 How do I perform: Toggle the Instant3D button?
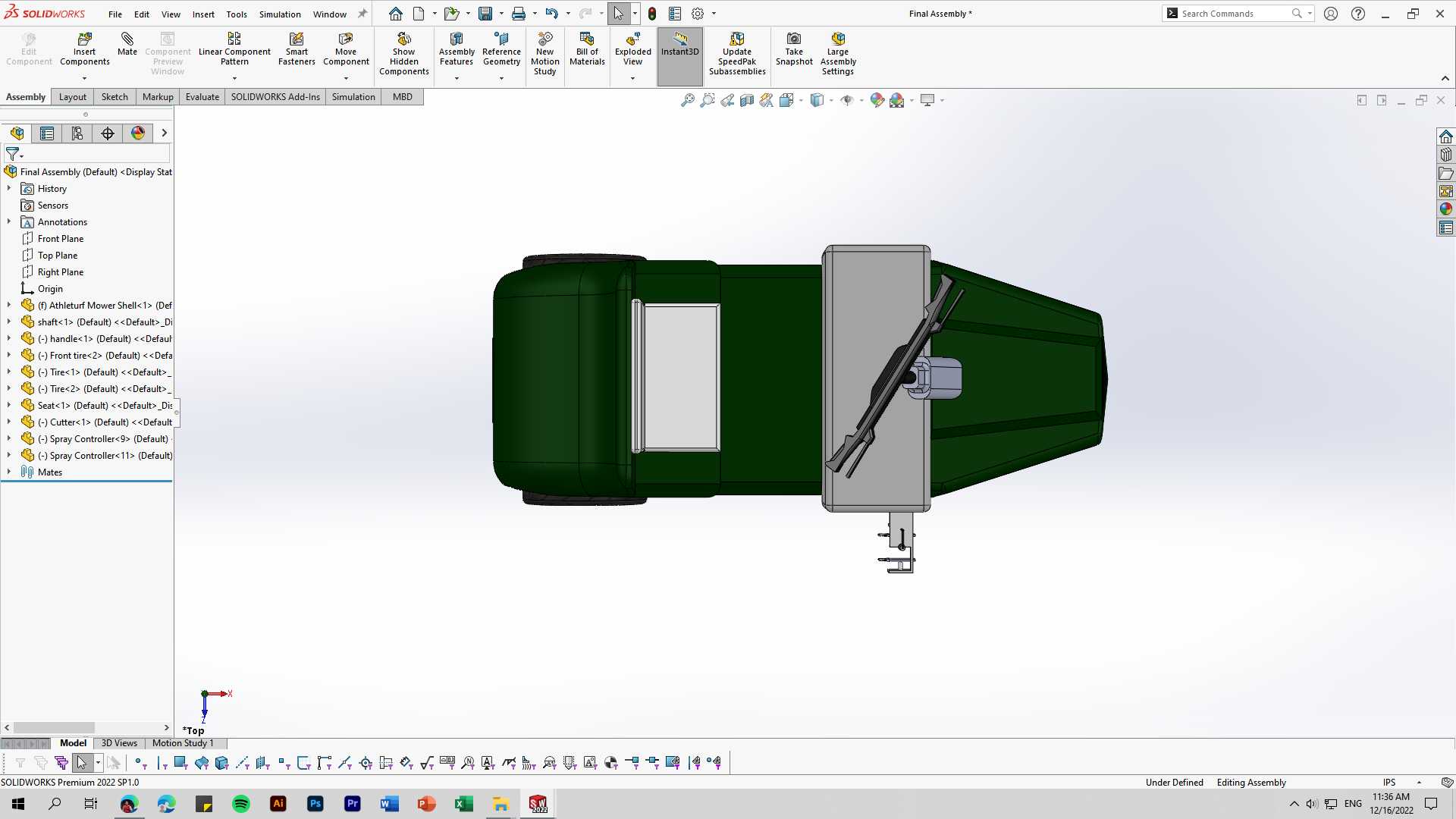click(680, 56)
